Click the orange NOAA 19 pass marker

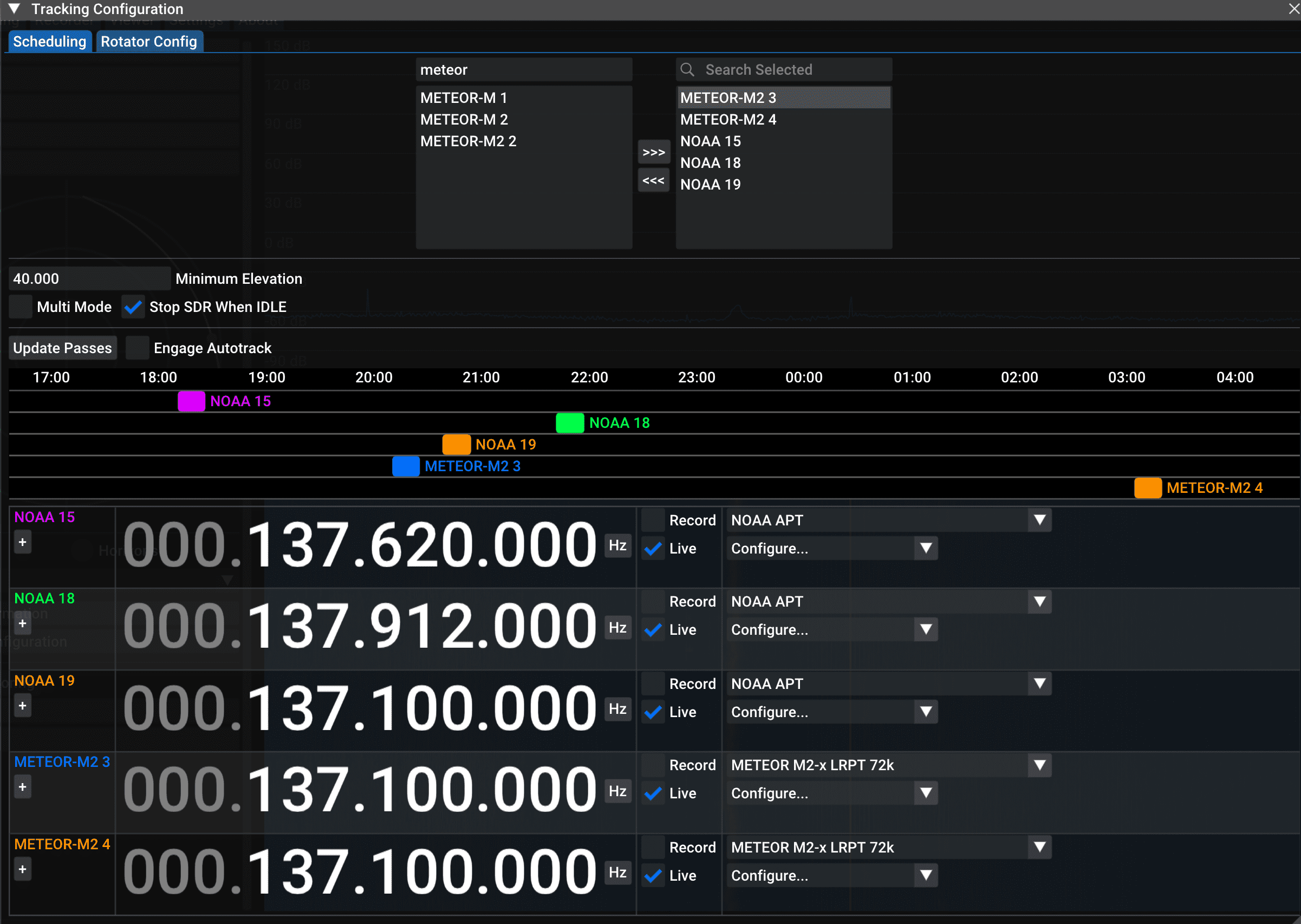(x=456, y=445)
